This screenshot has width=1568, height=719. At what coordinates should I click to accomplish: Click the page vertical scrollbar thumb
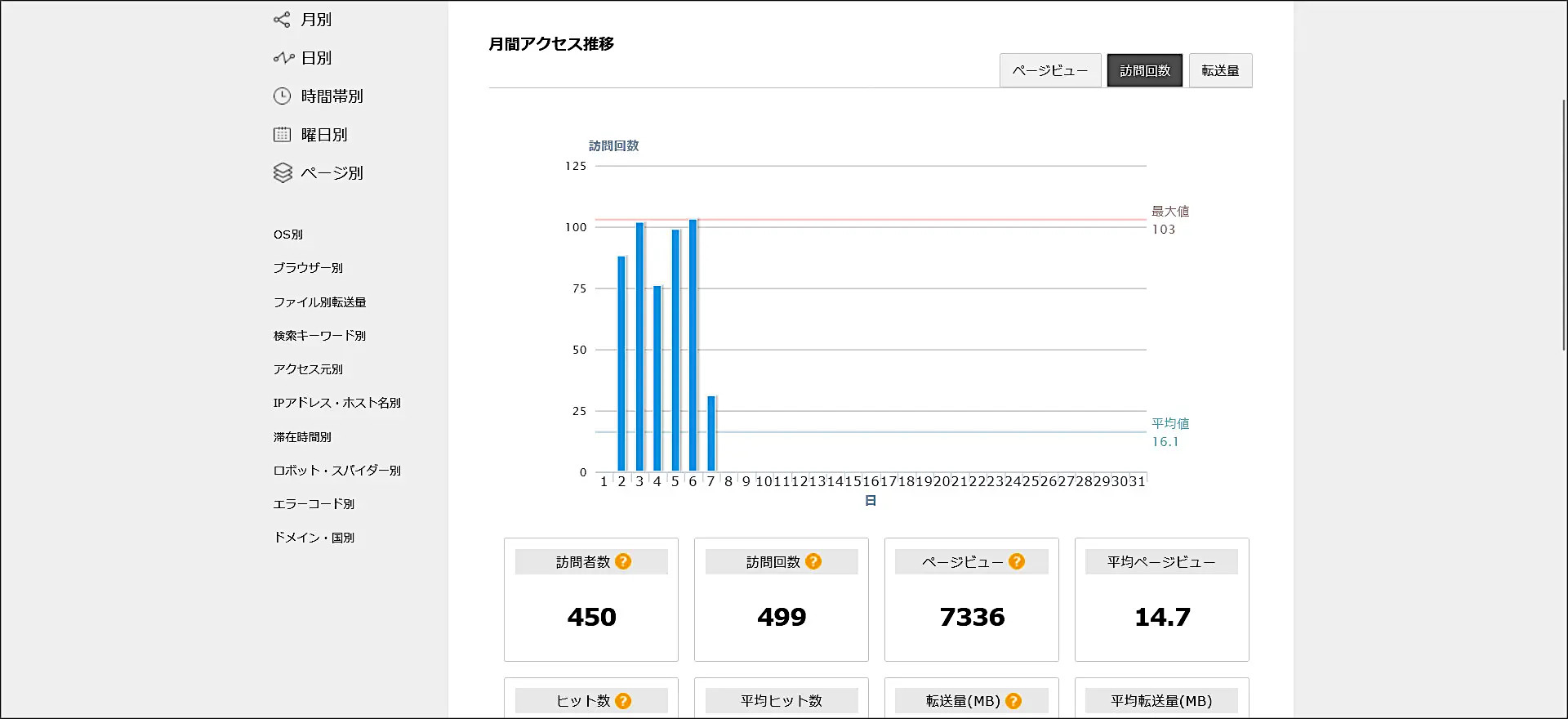(1563, 225)
